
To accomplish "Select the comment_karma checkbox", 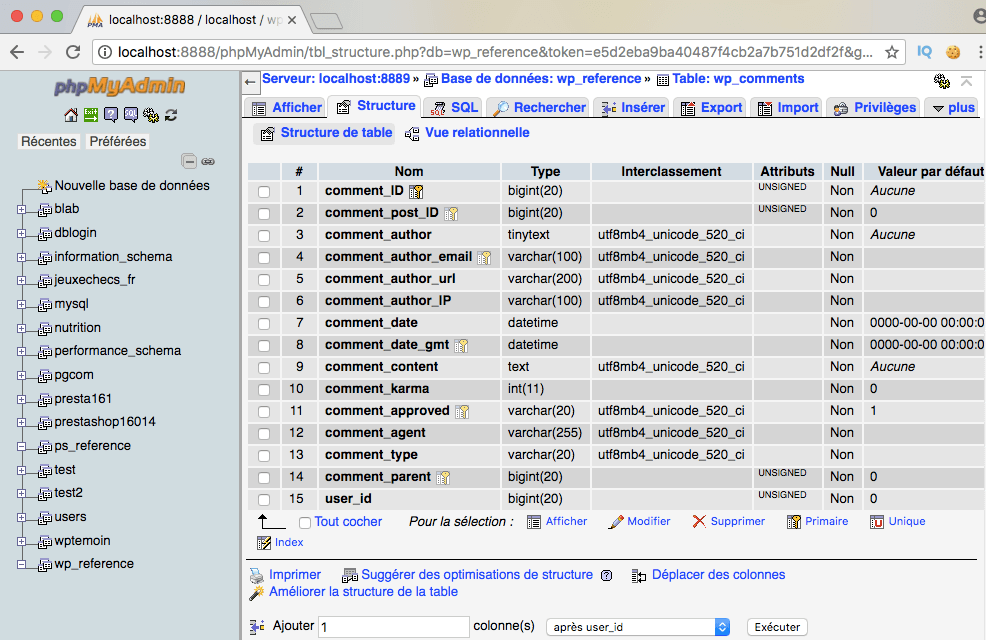I will (x=264, y=390).
